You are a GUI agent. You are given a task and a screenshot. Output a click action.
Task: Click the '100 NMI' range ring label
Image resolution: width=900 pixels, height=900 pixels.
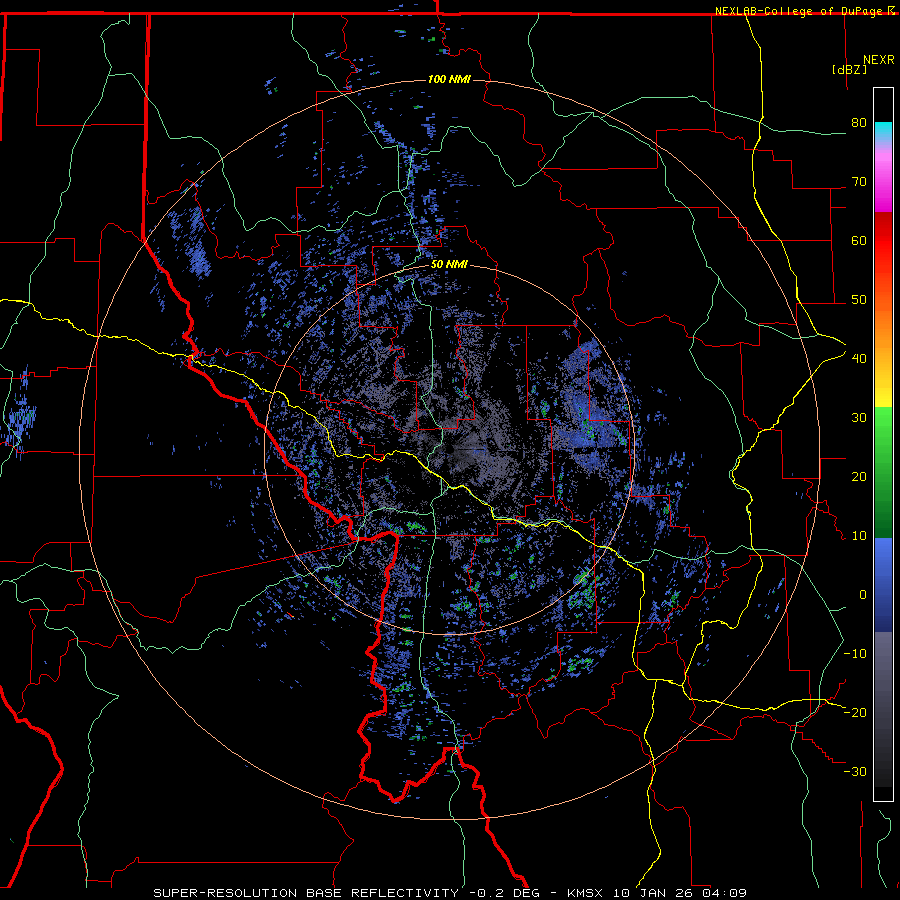point(449,79)
